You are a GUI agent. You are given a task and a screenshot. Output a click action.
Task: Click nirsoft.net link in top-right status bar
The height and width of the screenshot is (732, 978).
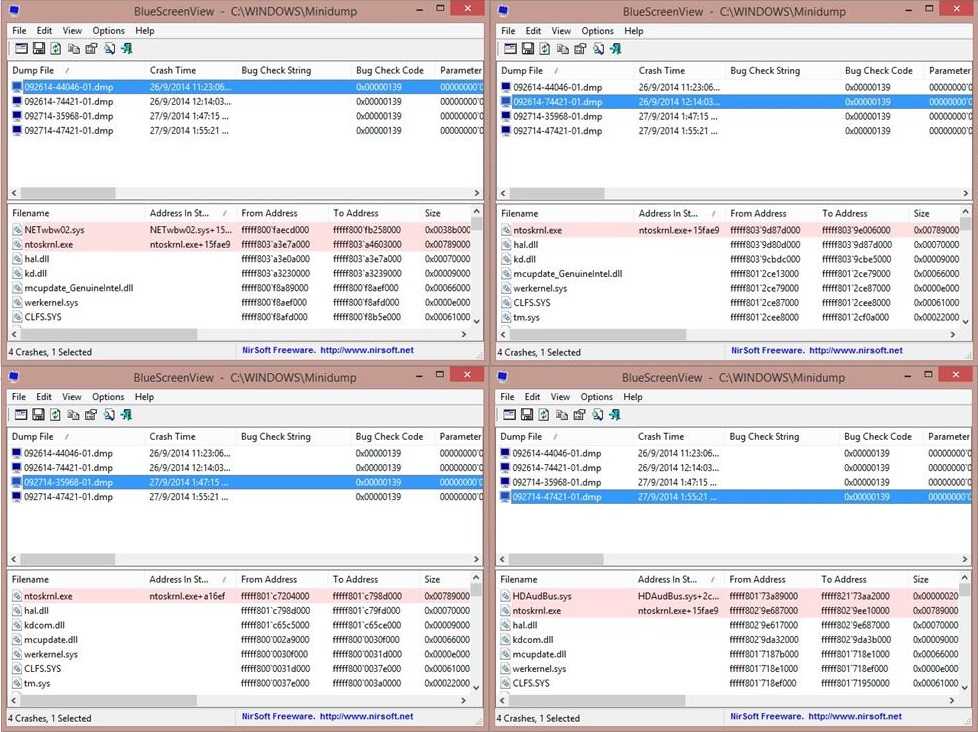tap(855, 351)
